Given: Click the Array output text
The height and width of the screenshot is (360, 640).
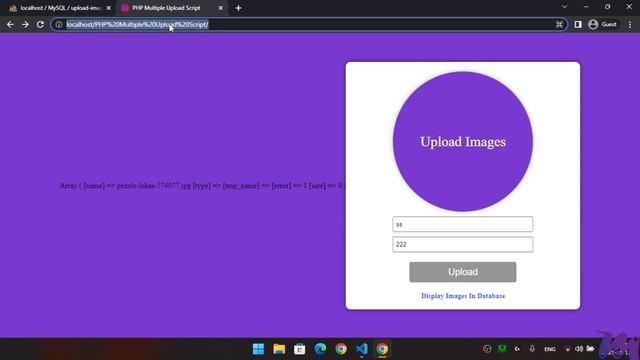Looking at the screenshot, I should point(202,186).
